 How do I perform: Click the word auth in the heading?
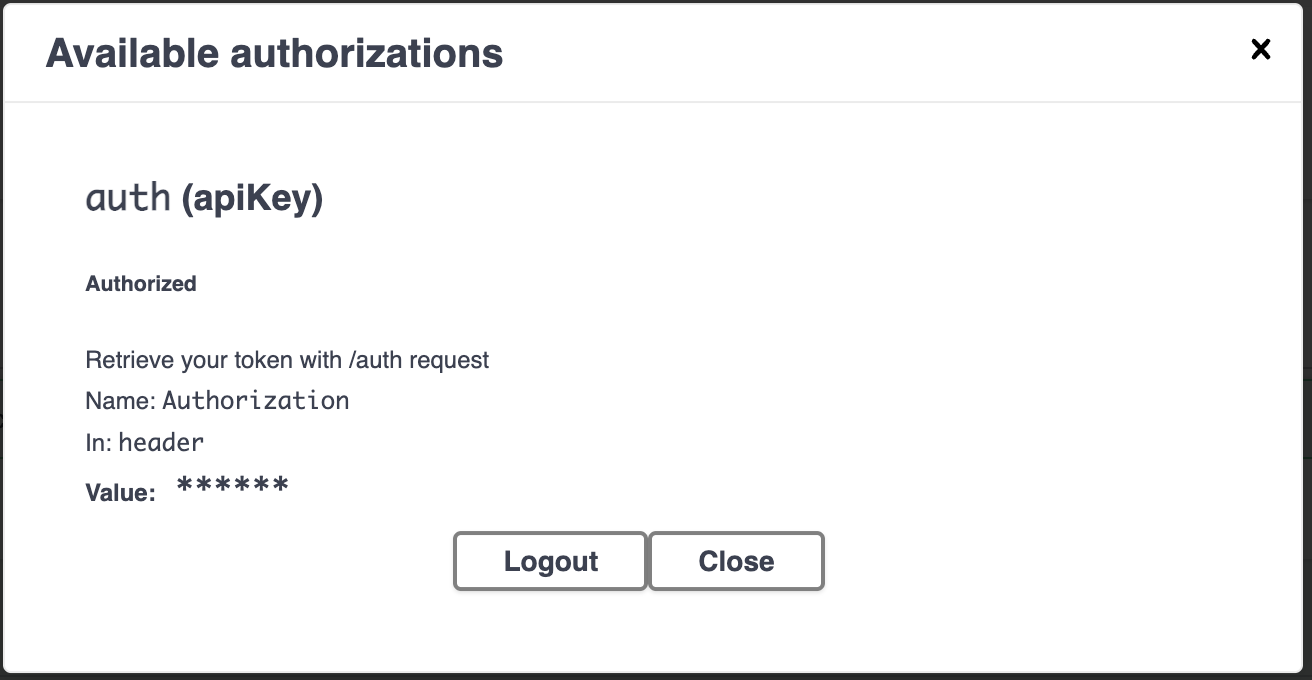tap(128, 198)
